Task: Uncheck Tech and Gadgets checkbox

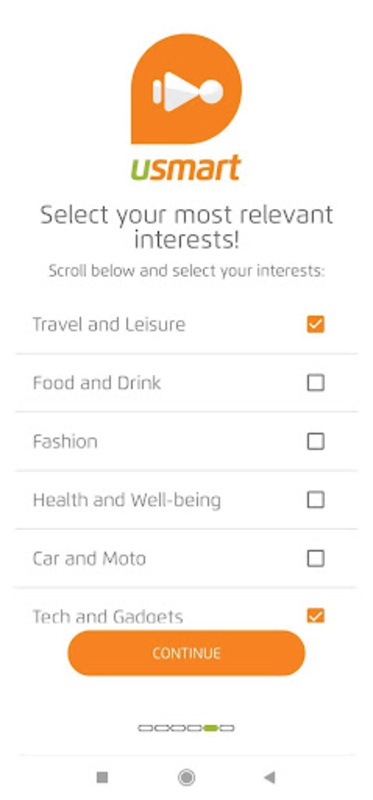Action: [x=315, y=616]
